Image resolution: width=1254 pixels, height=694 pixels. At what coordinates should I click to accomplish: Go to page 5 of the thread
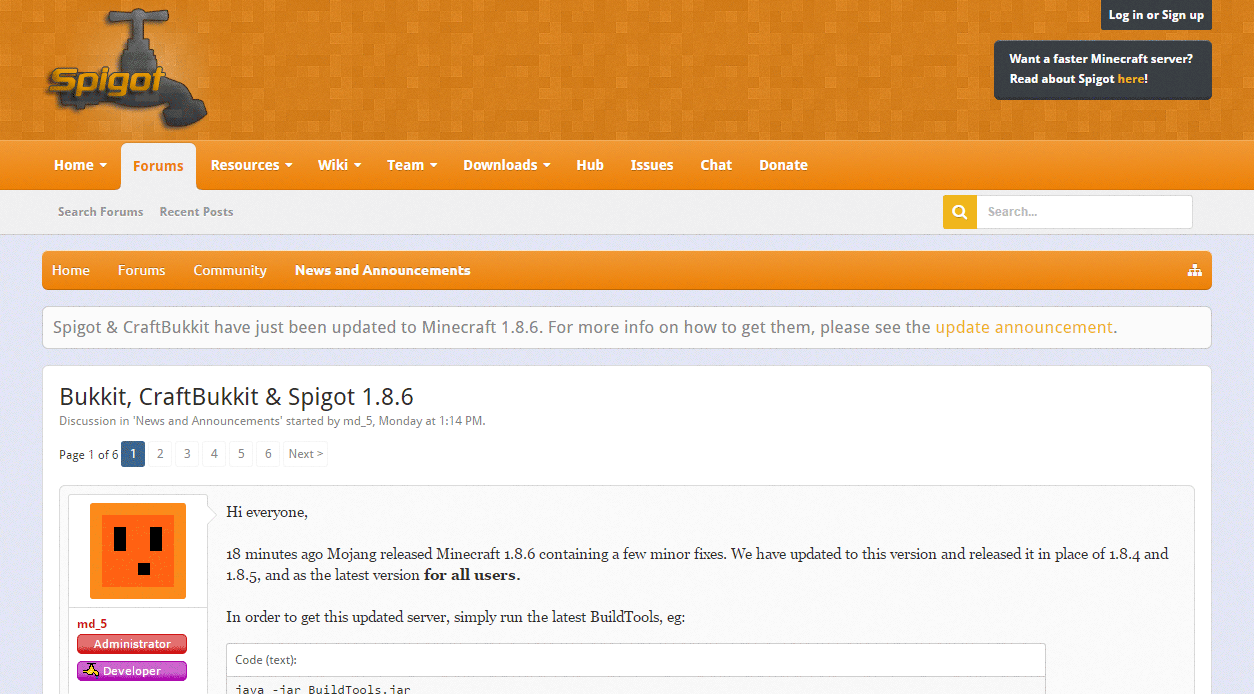point(241,454)
